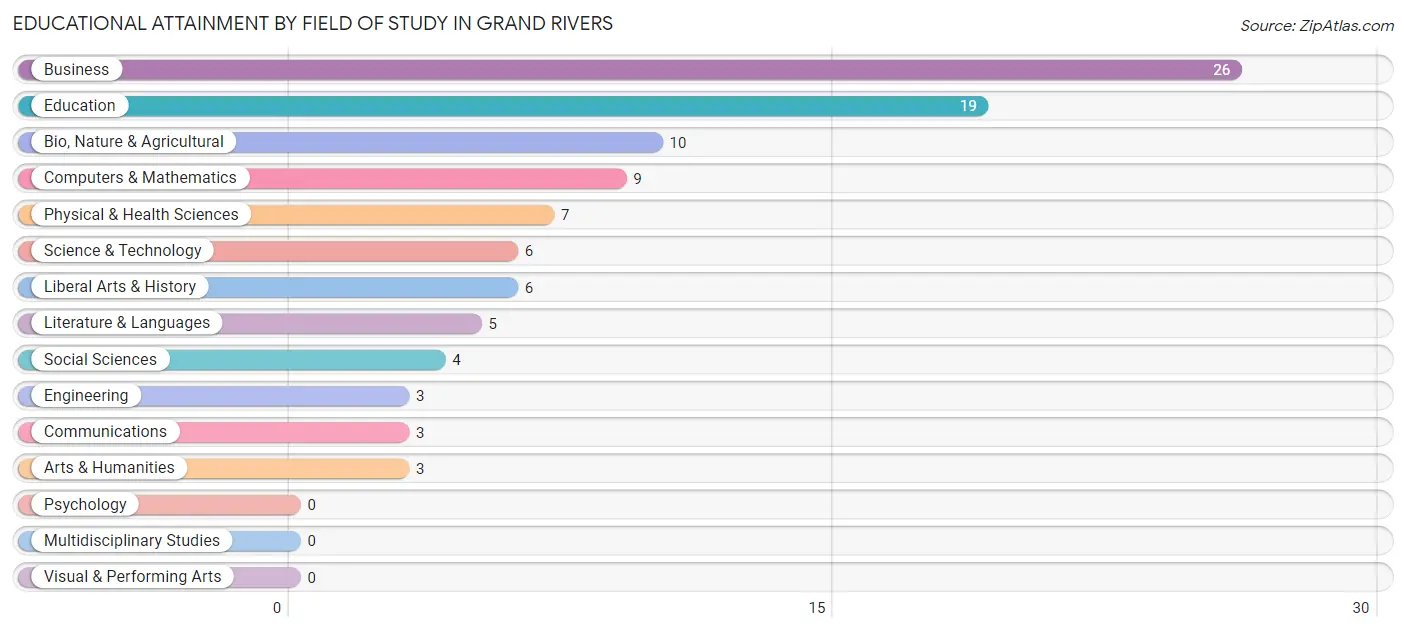Click the value 19 on Education bar
1406x632 pixels.
click(x=968, y=106)
